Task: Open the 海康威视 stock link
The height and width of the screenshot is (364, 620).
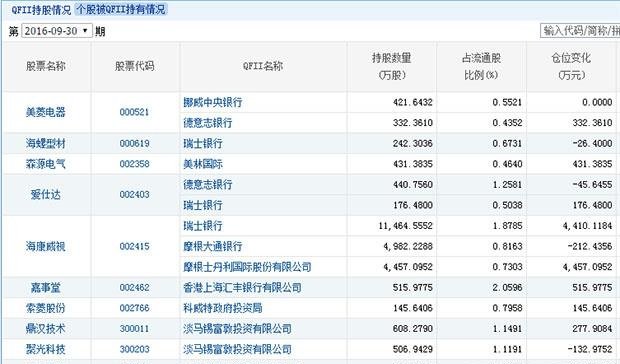Action: click(45, 247)
